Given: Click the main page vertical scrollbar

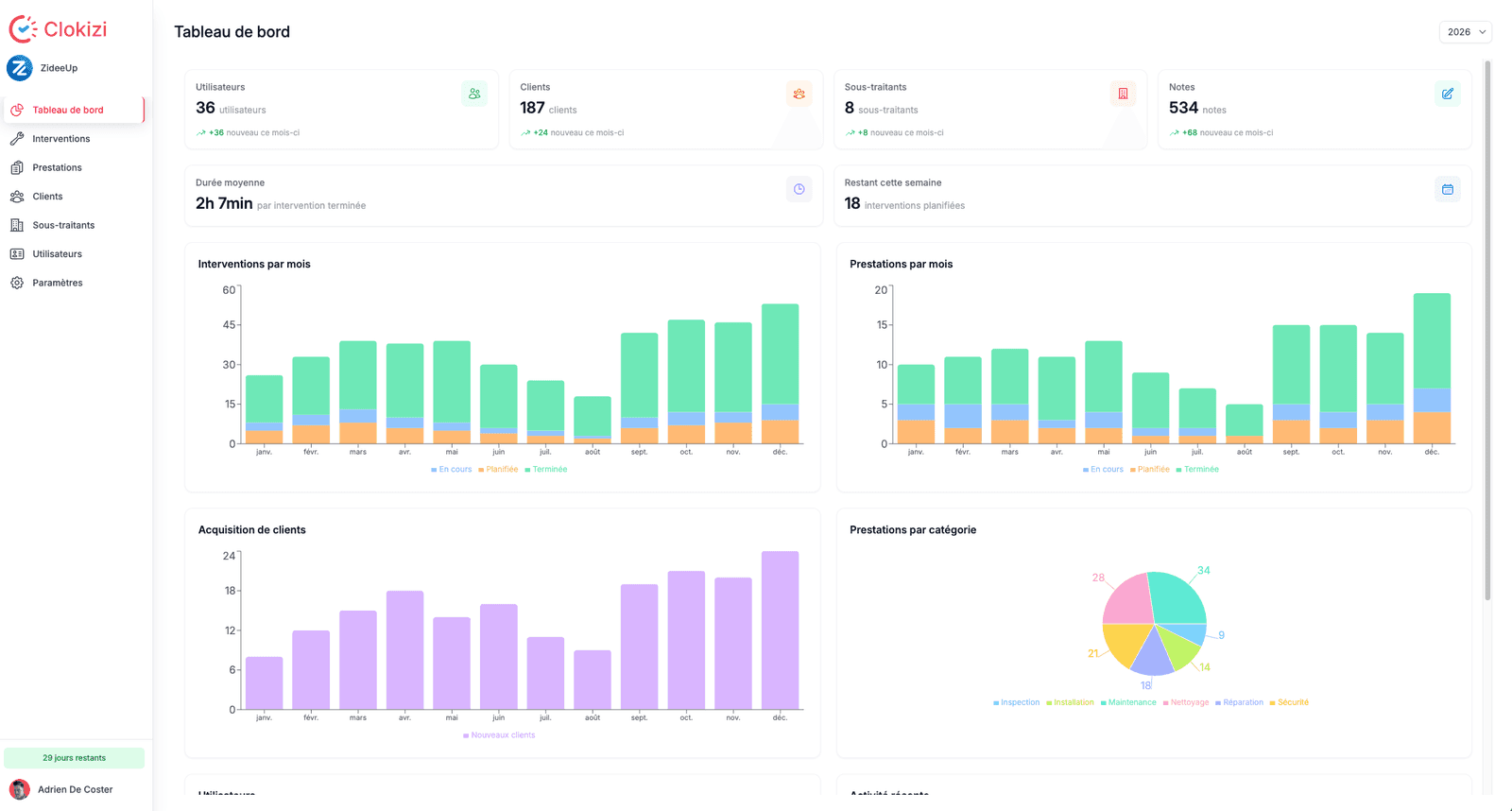Looking at the screenshot, I should [1487, 331].
